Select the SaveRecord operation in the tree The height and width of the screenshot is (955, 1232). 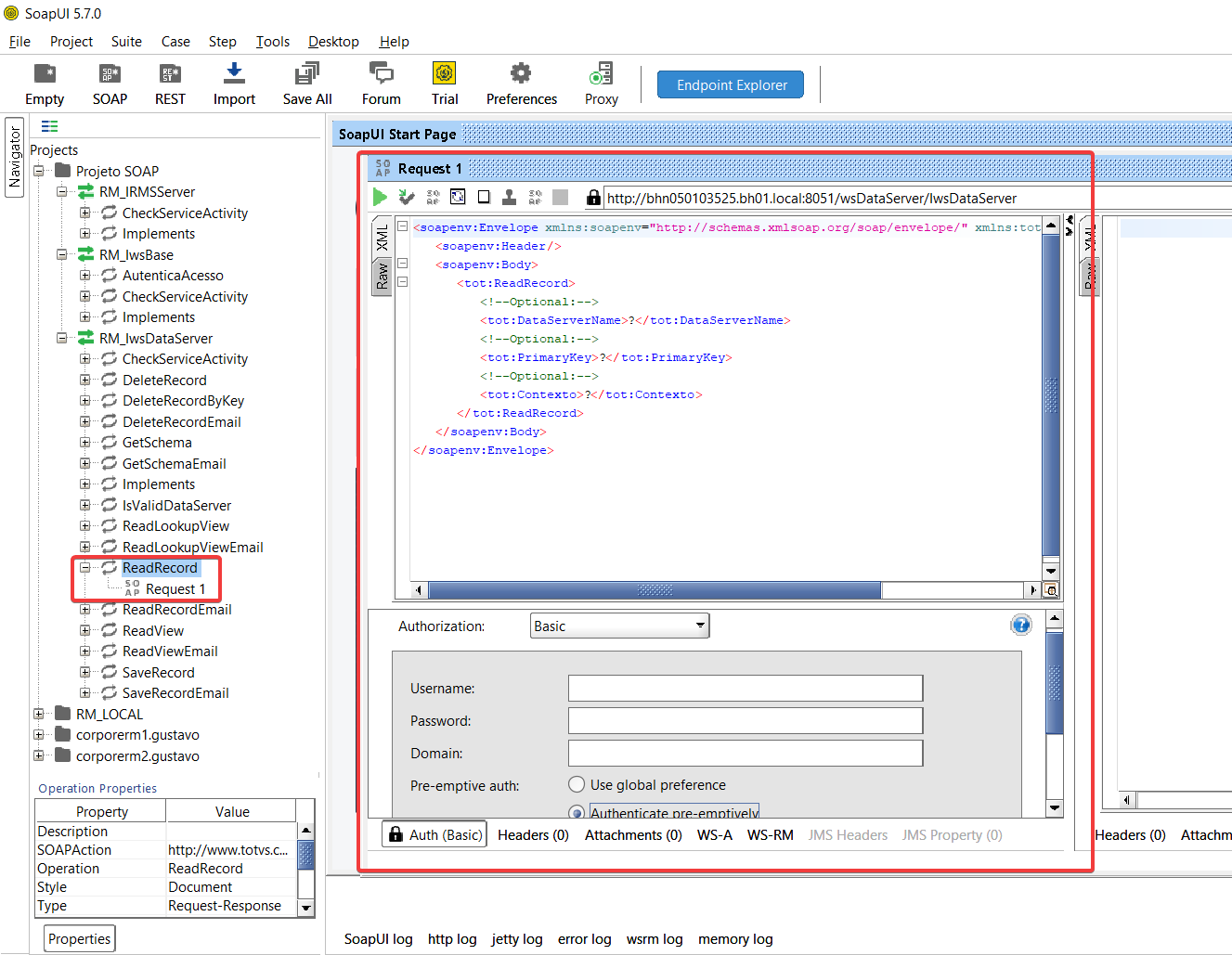tap(158, 672)
